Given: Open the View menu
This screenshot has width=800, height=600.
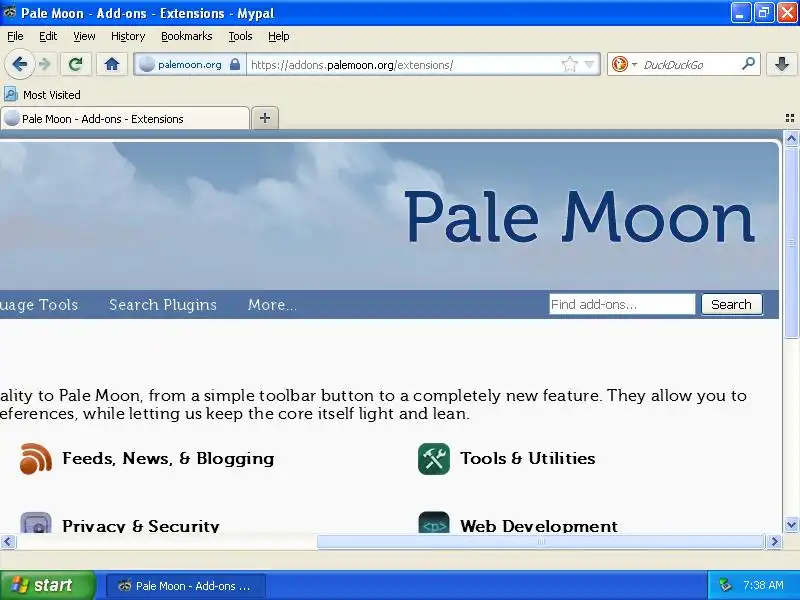Looking at the screenshot, I should pos(84,36).
